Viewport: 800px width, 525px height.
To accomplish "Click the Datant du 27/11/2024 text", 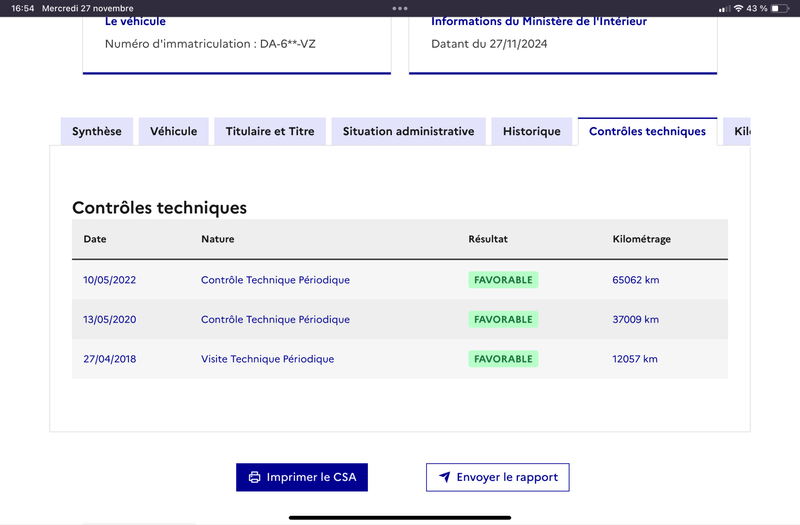I will click(489, 44).
